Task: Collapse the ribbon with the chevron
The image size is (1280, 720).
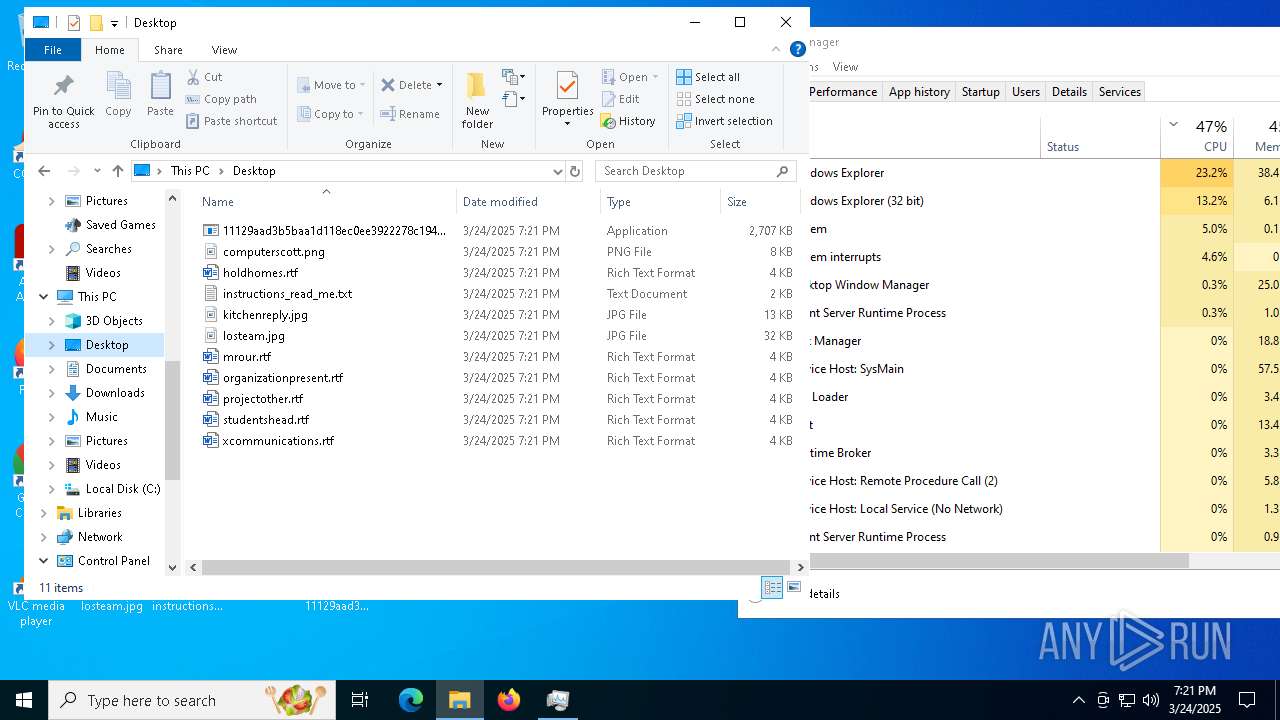Action: 776,49
